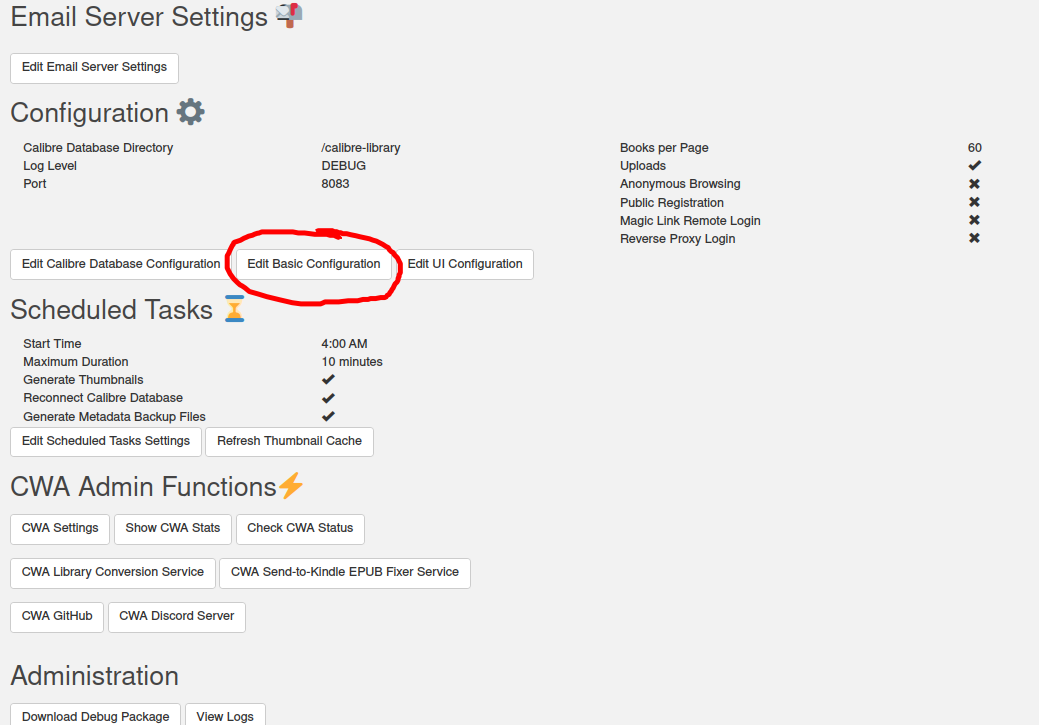The width and height of the screenshot is (1039, 725).
Task: Click the "Calibre Database Directory" label
Action: point(98,148)
